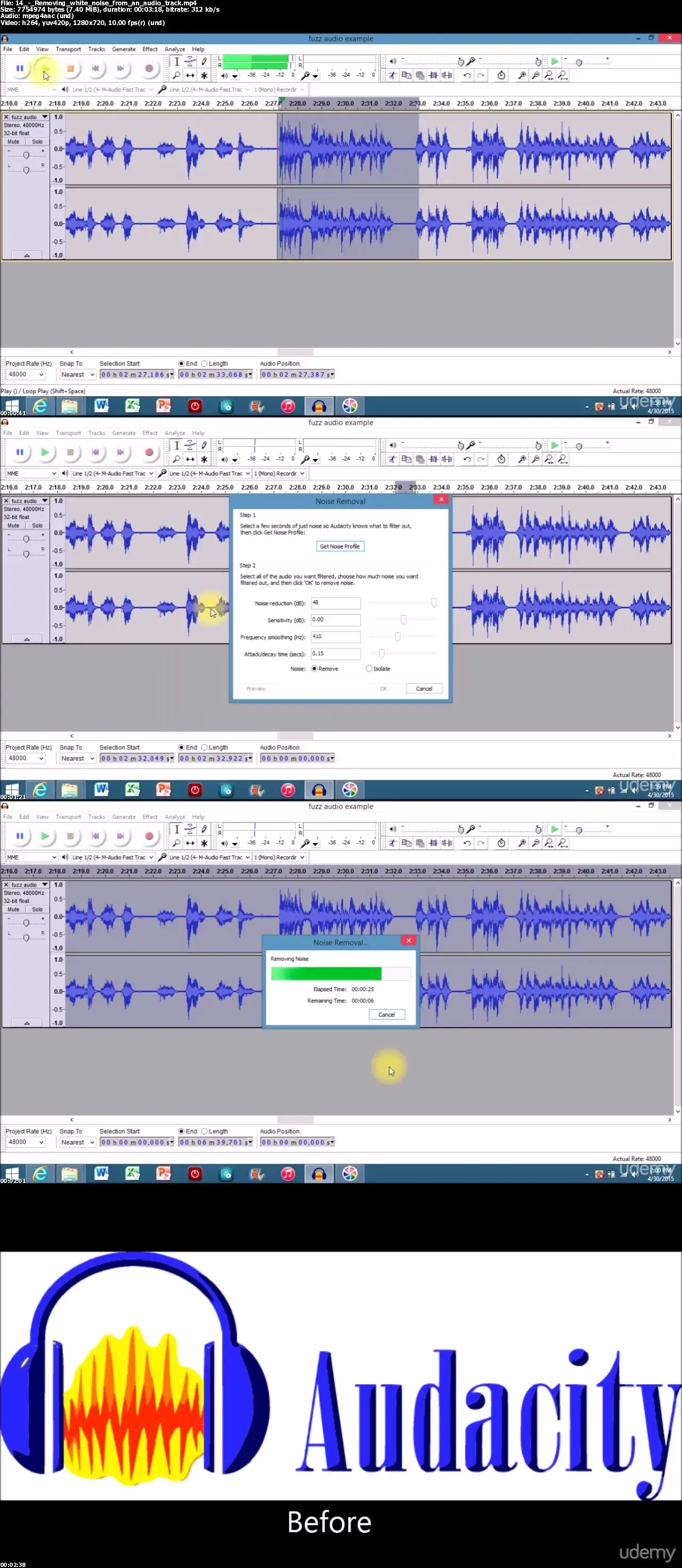
Task: Click Sync-Lock clock icon in the 00:00:41 frame
Action: point(501,76)
